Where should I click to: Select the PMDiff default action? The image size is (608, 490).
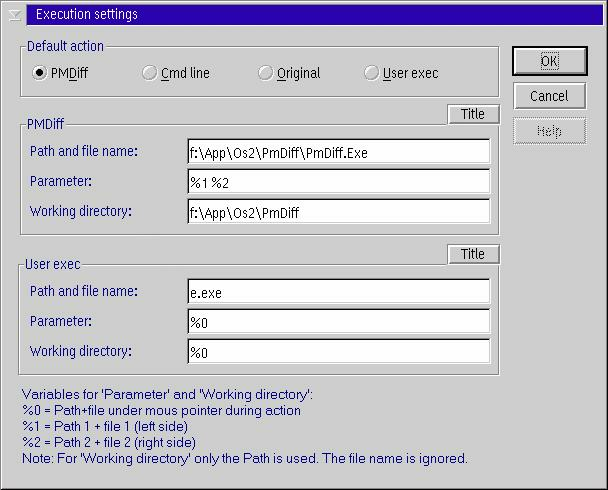(60, 73)
